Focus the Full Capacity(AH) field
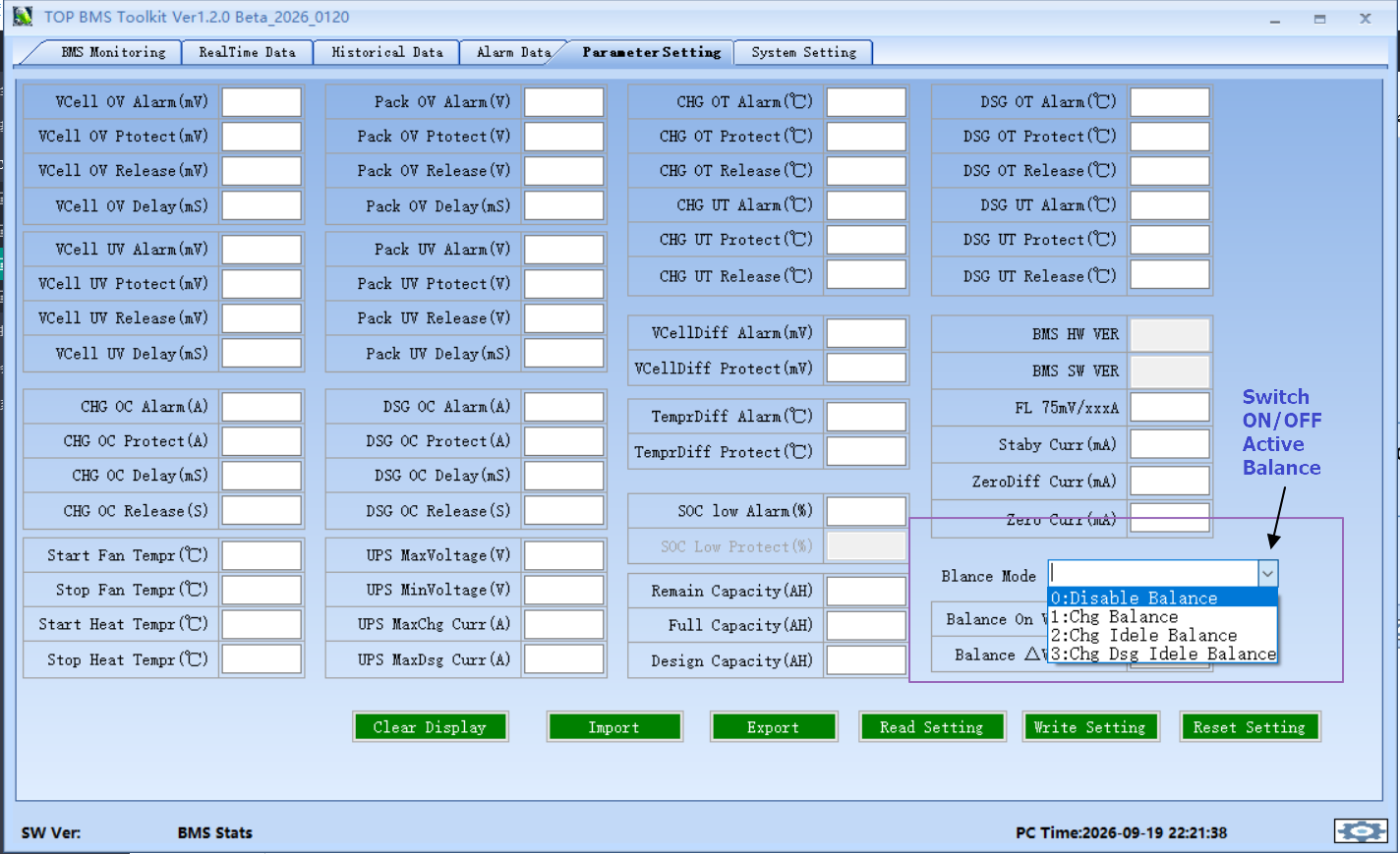Screen dimensions: 1400x854 click(x=866, y=626)
